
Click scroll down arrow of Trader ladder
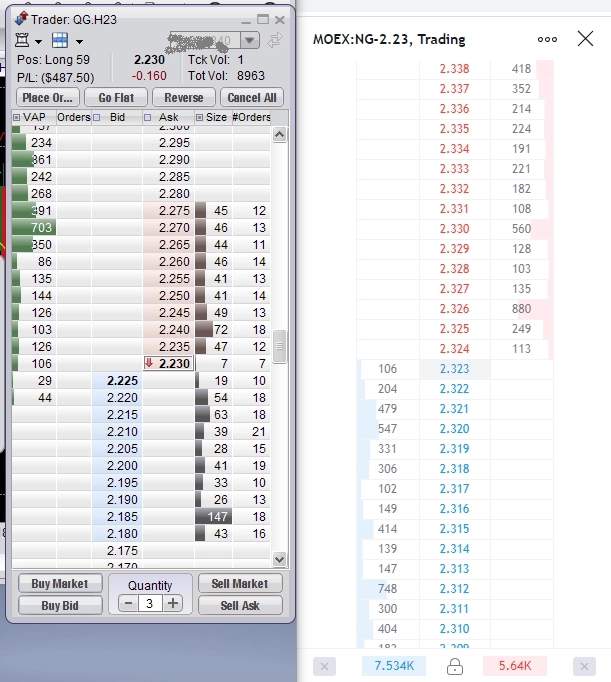click(x=280, y=559)
